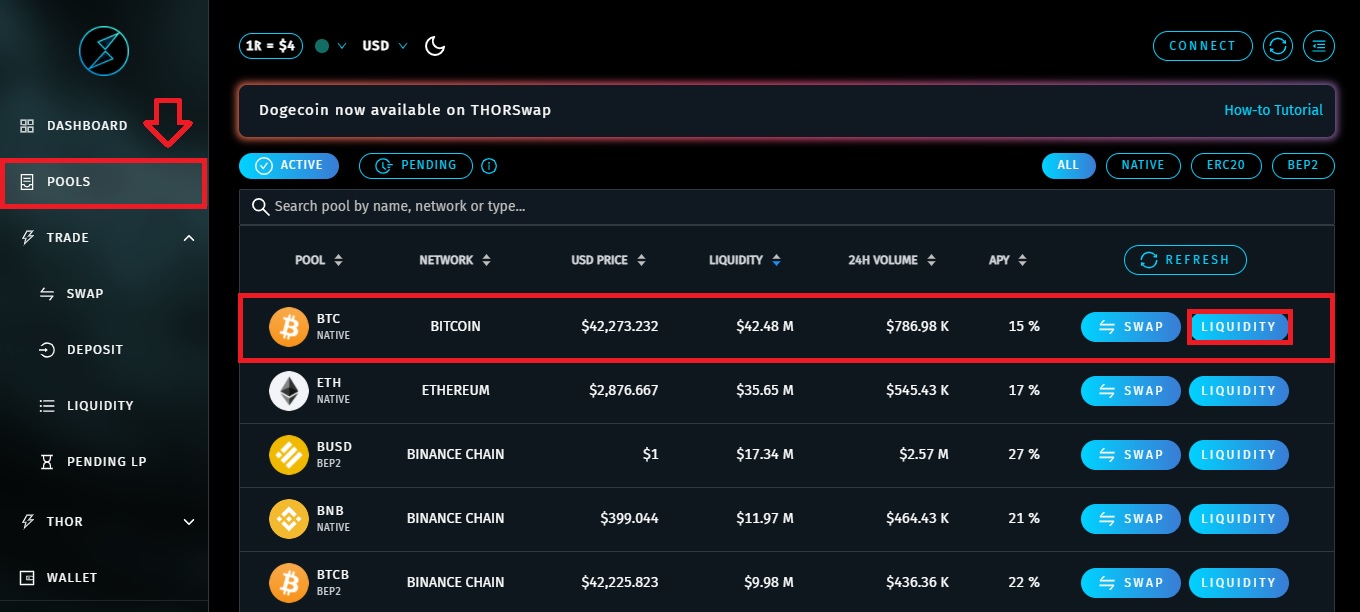Toggle dark mode moon icon

tap(435, 46)
